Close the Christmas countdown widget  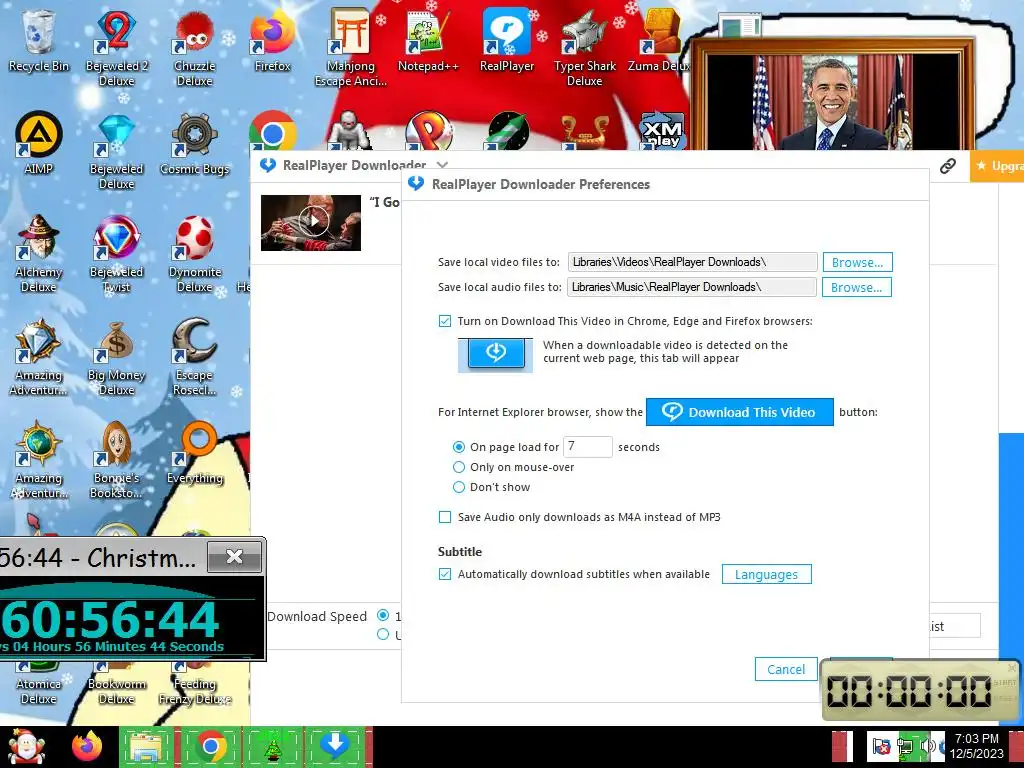pos(234,556)
